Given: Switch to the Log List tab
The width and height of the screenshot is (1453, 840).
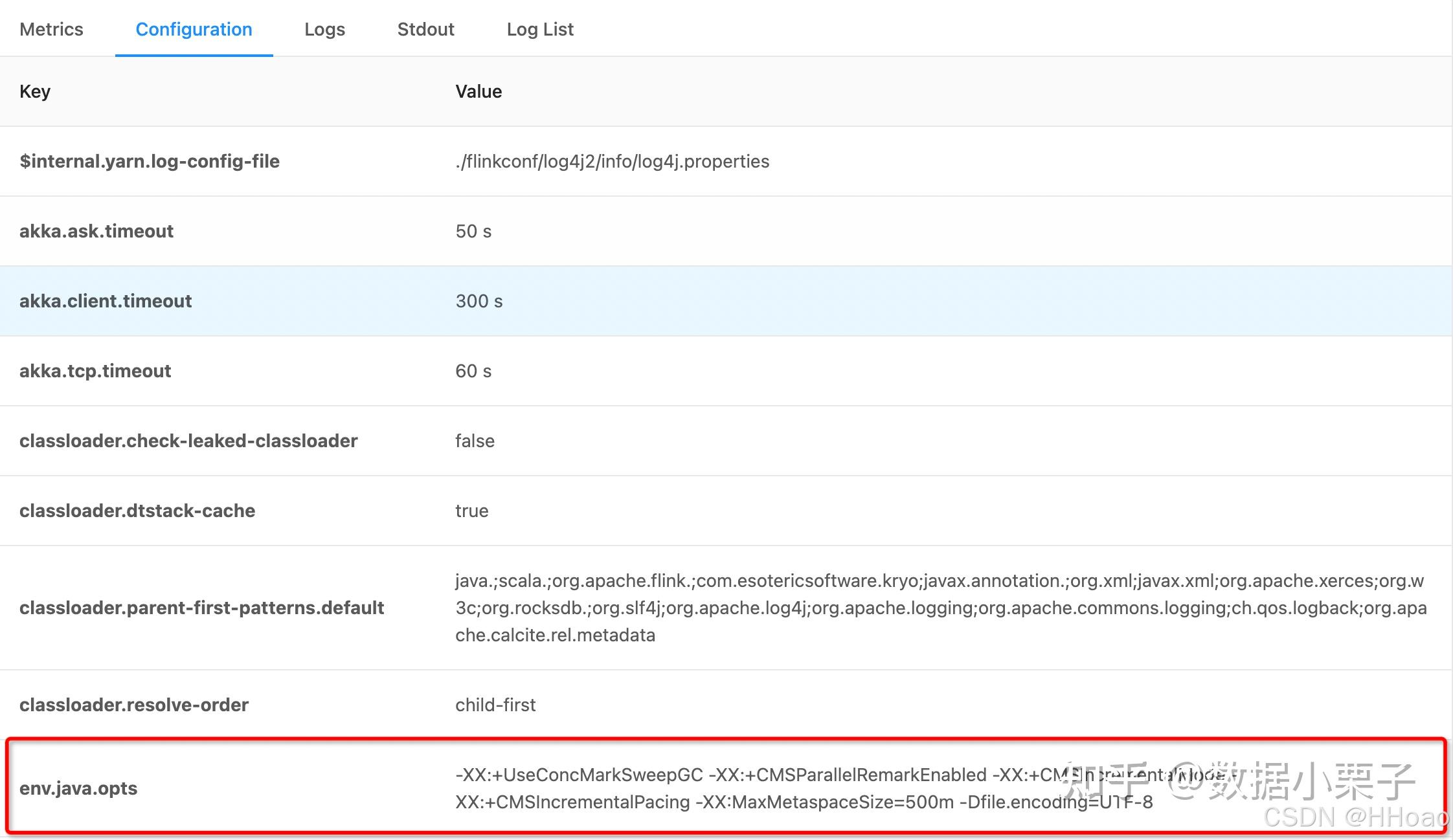Looking at the screenshot, I should pos(540,28).
